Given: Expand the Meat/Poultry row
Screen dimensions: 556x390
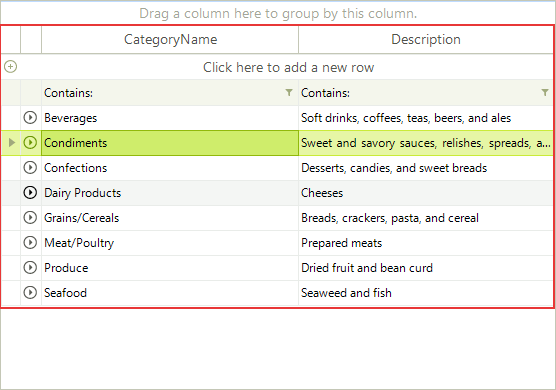Looking at the screenshot, I should pos(30,243).
